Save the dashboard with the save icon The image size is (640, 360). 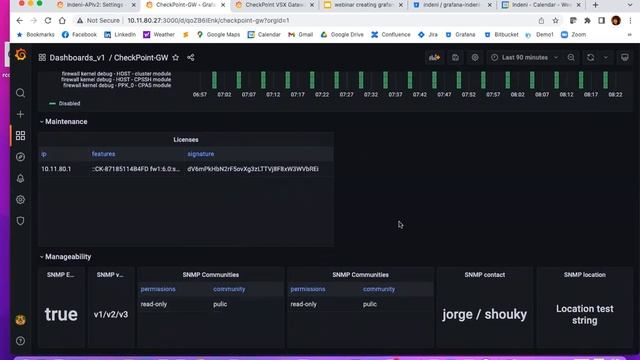tap(455, 58)
